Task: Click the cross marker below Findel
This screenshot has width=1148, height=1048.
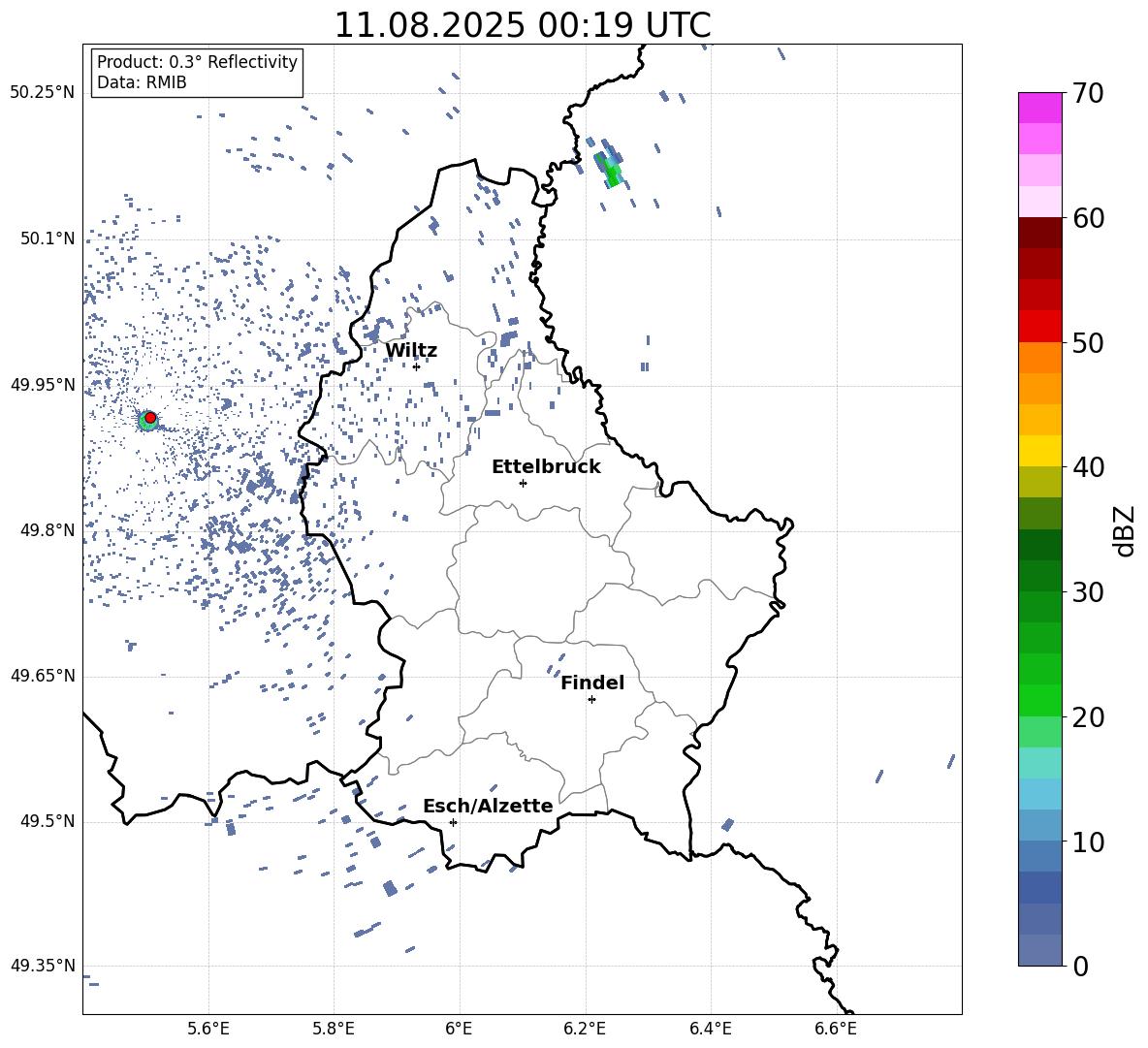Action: [591, 700]
